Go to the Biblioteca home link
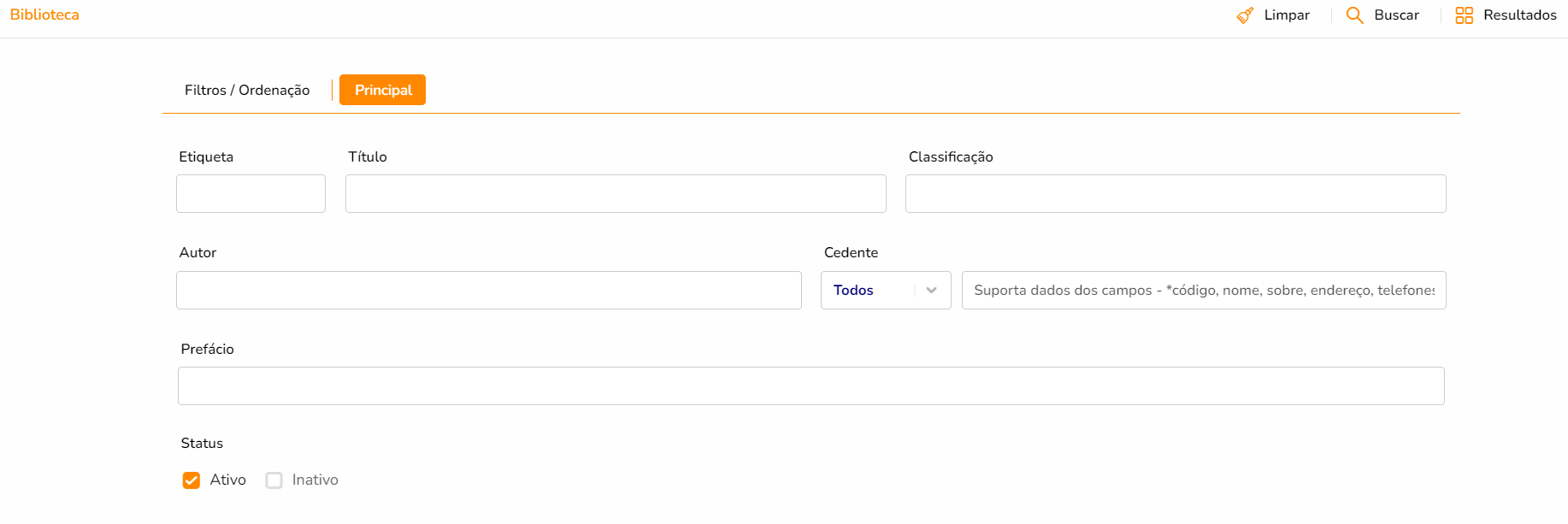 (x=44, y=15)
